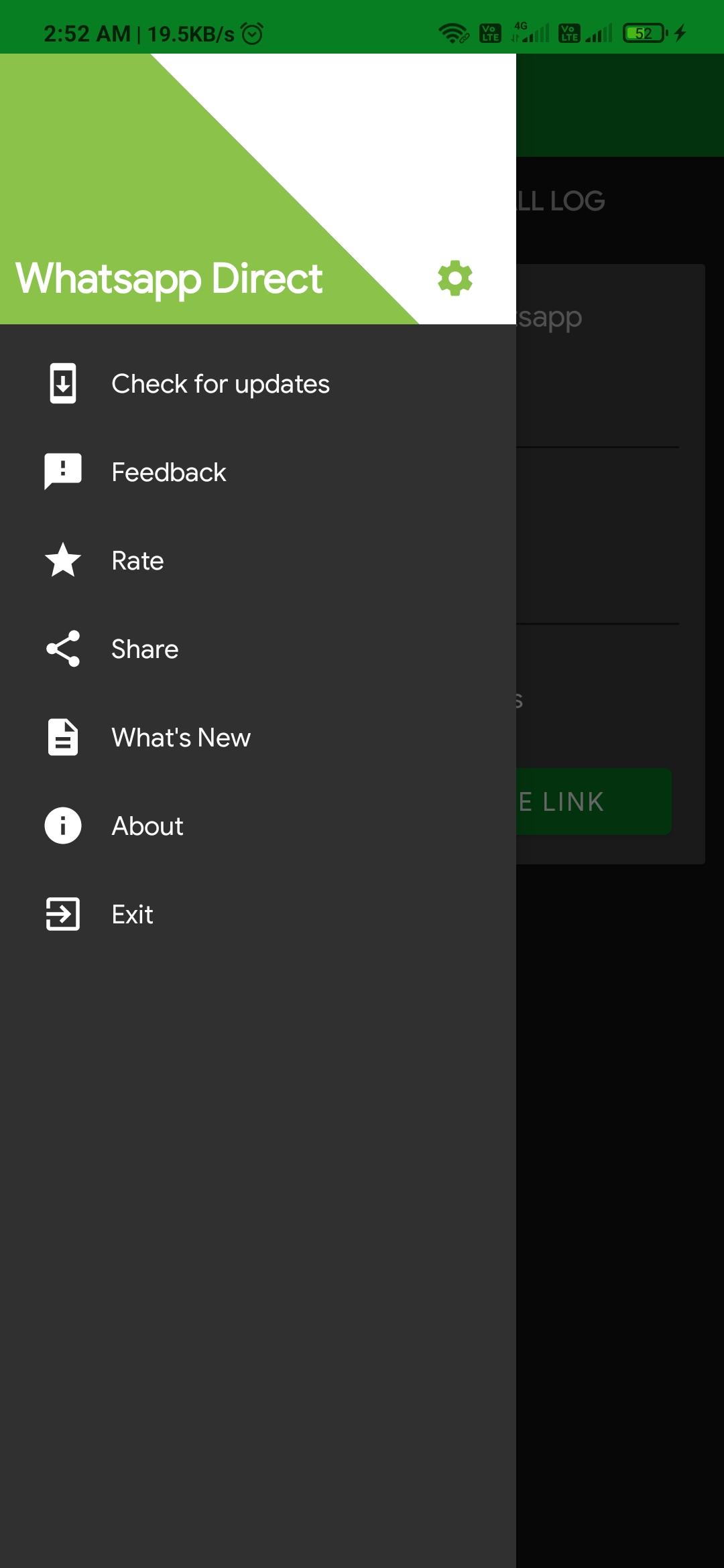Select Exit from the drawer
724x1568 pixels.
(258, 914)
